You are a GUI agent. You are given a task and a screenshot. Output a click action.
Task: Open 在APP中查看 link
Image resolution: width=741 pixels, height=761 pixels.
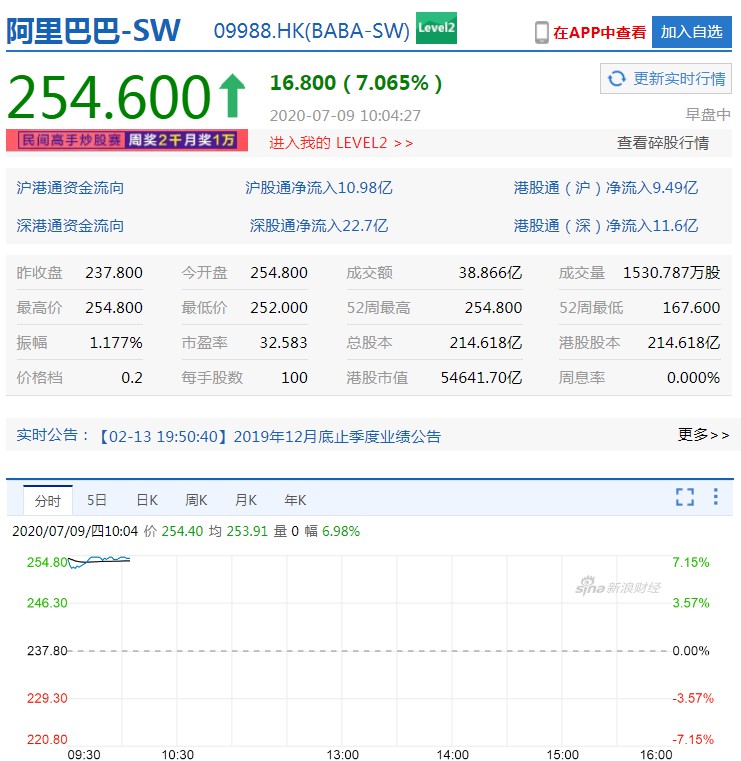599,33
